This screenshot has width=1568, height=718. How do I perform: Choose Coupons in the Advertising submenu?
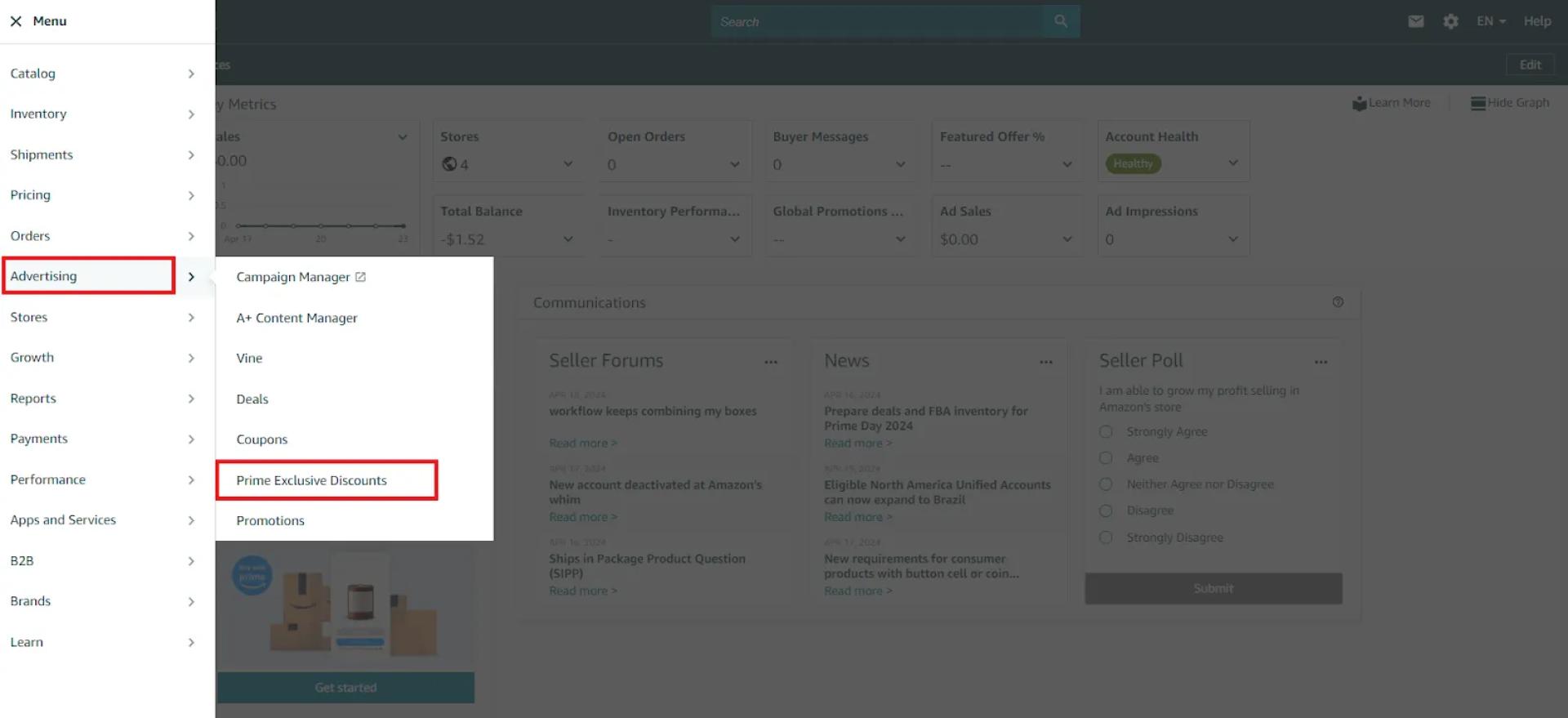click(x=261, y=439)
